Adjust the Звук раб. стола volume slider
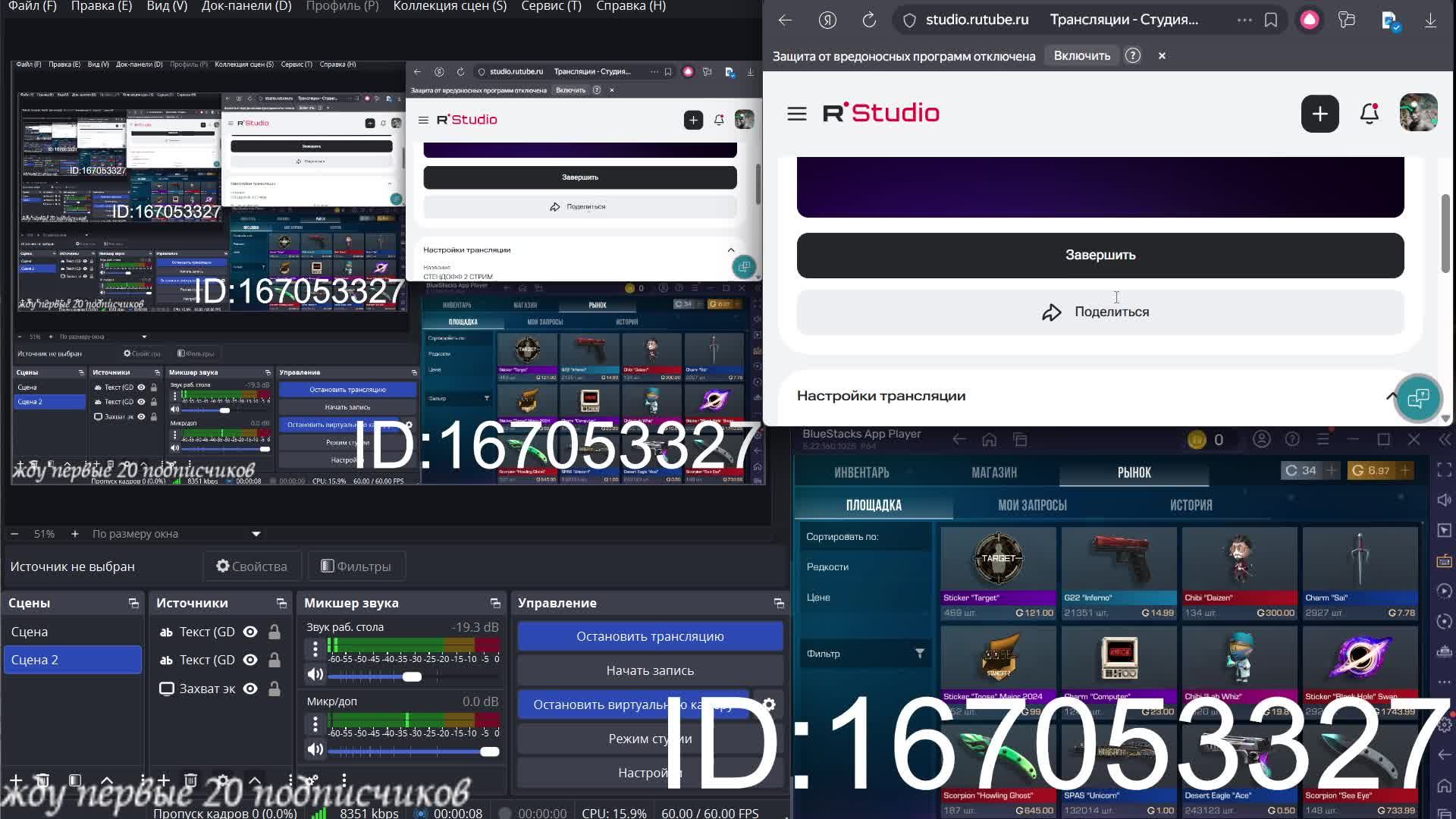 (412, 676)
